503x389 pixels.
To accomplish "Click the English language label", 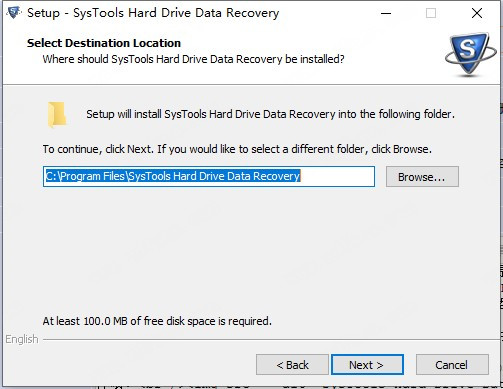I will click(22, 339).
